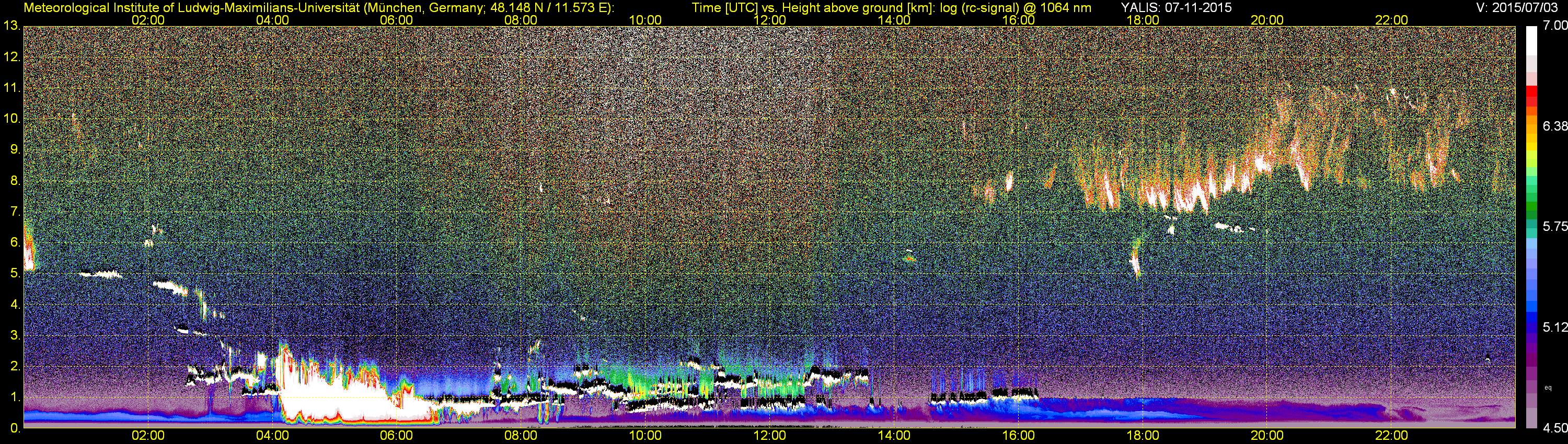Pick the white segment of the colorbar
Screen dimensions: 1568x444
coord(1531,40)
